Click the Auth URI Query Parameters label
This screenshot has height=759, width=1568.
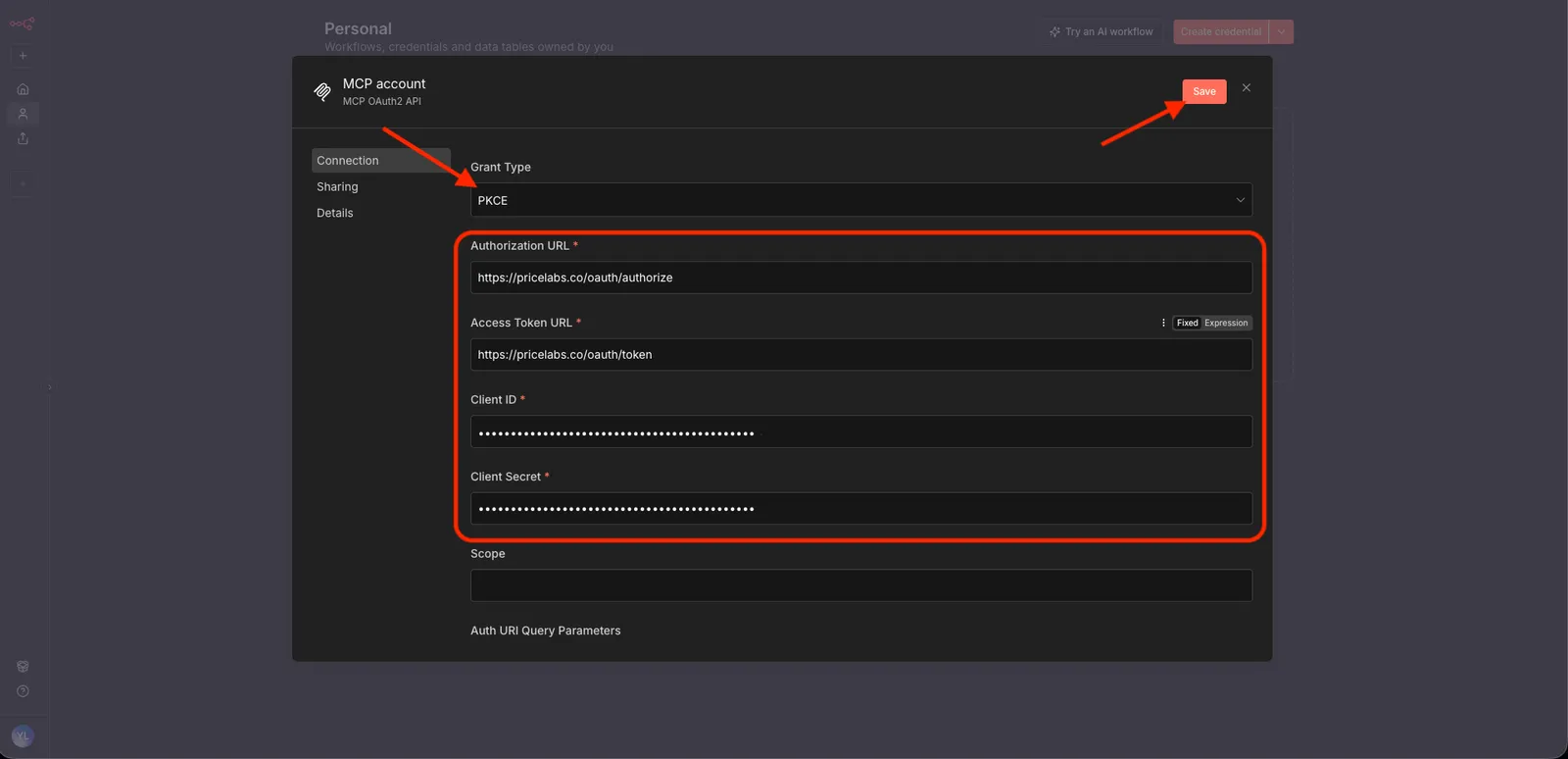point(546,631)
